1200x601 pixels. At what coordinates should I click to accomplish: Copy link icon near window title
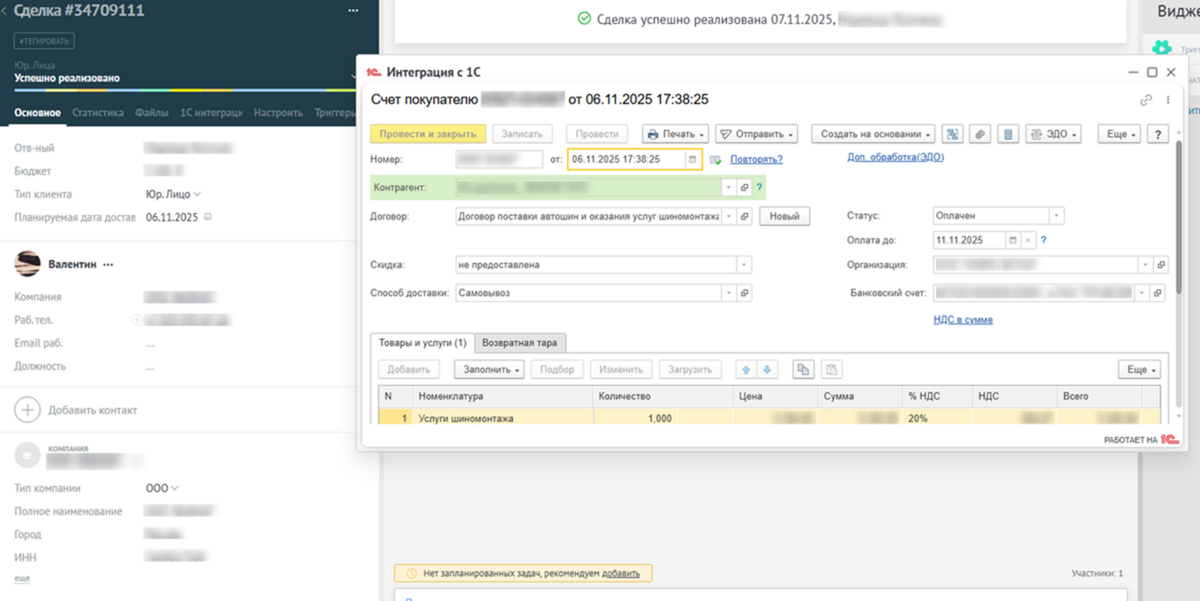coord(1146,100)
